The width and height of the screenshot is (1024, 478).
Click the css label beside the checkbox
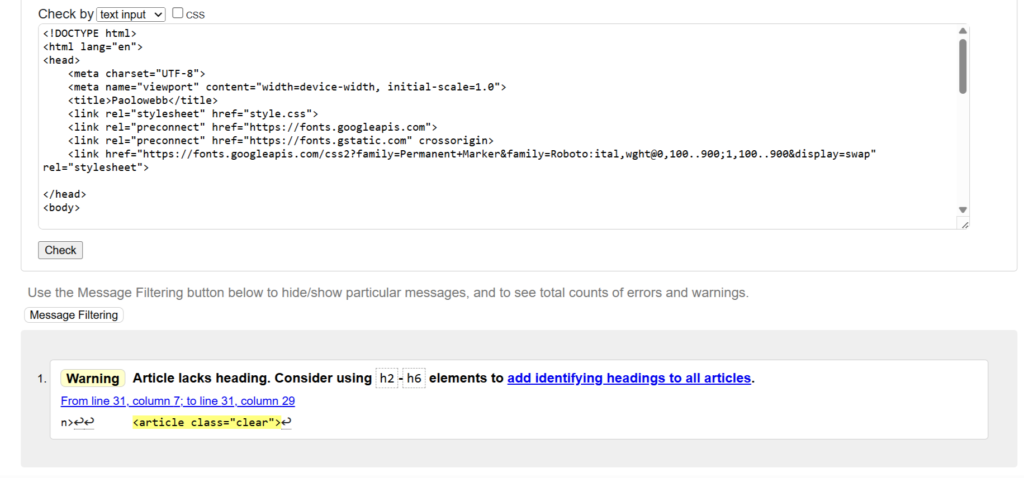(x=195, y=15)
